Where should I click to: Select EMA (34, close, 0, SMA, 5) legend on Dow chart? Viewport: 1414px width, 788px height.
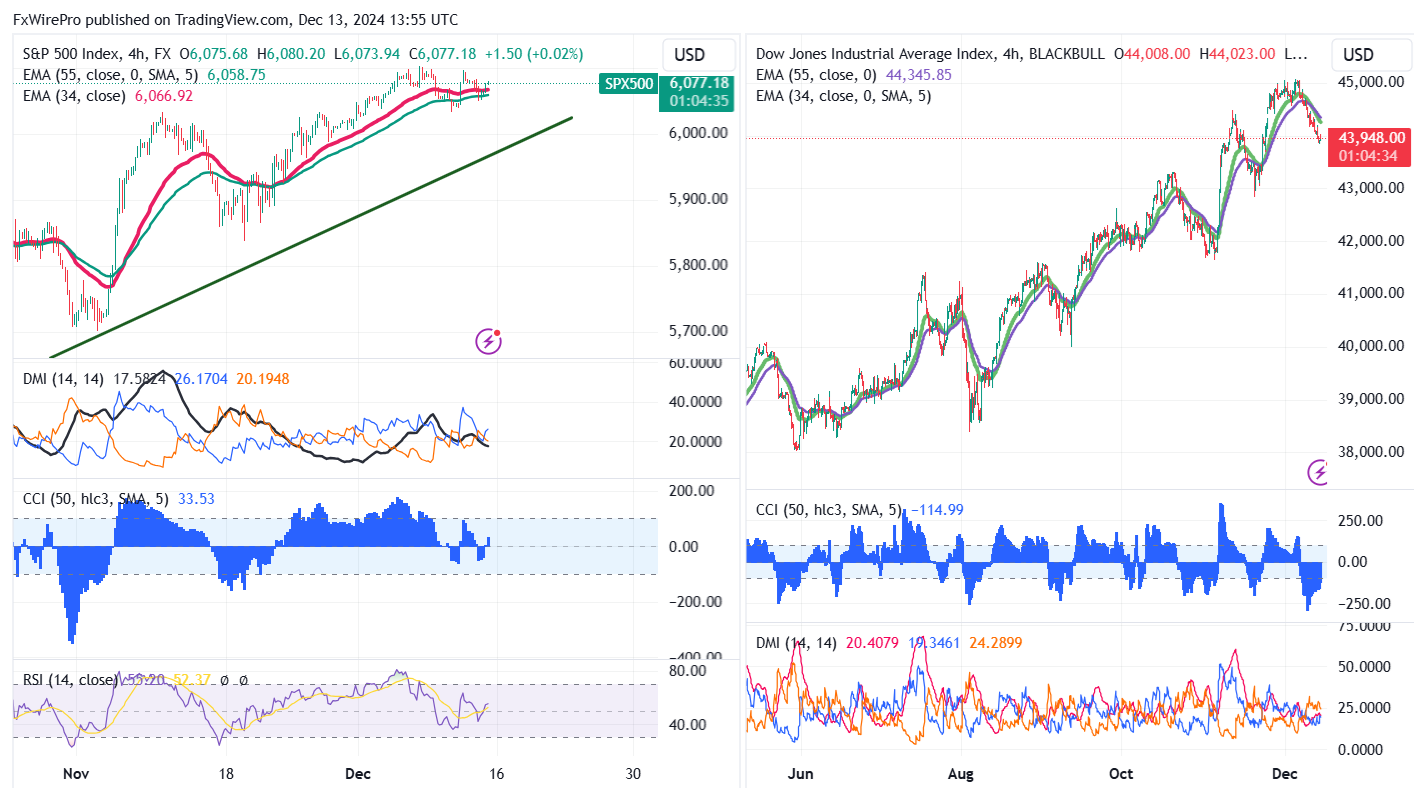click(x=846, y=96)
